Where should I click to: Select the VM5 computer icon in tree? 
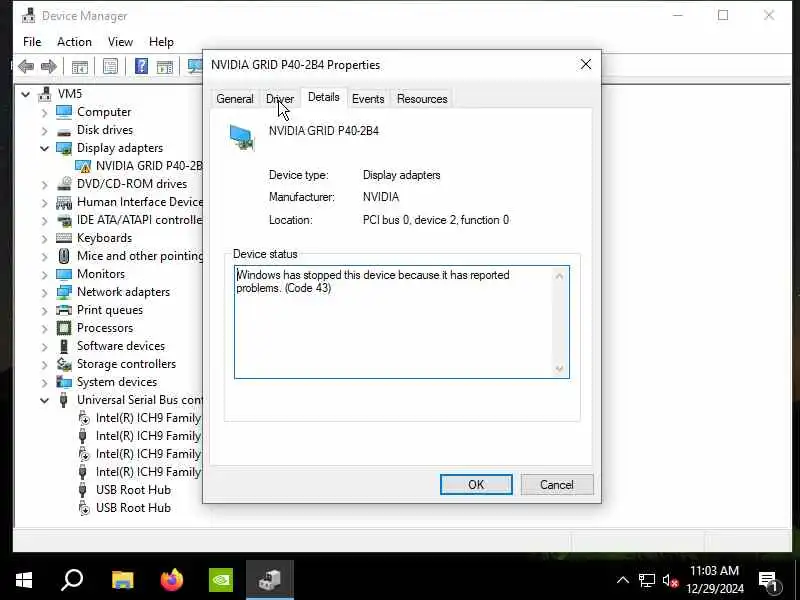(45, 94)
